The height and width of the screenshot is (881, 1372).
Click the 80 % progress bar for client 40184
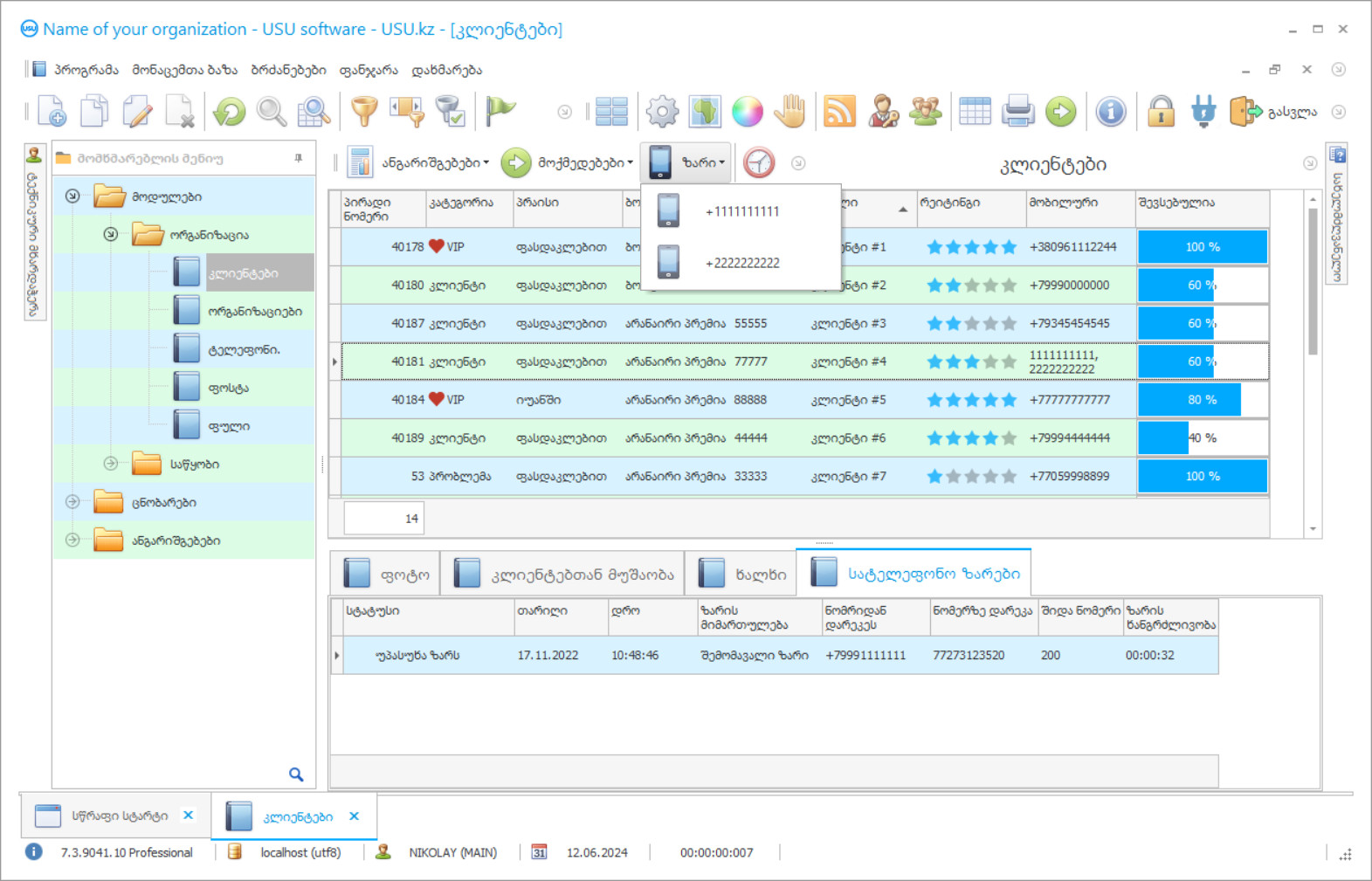coord(1203,399)
